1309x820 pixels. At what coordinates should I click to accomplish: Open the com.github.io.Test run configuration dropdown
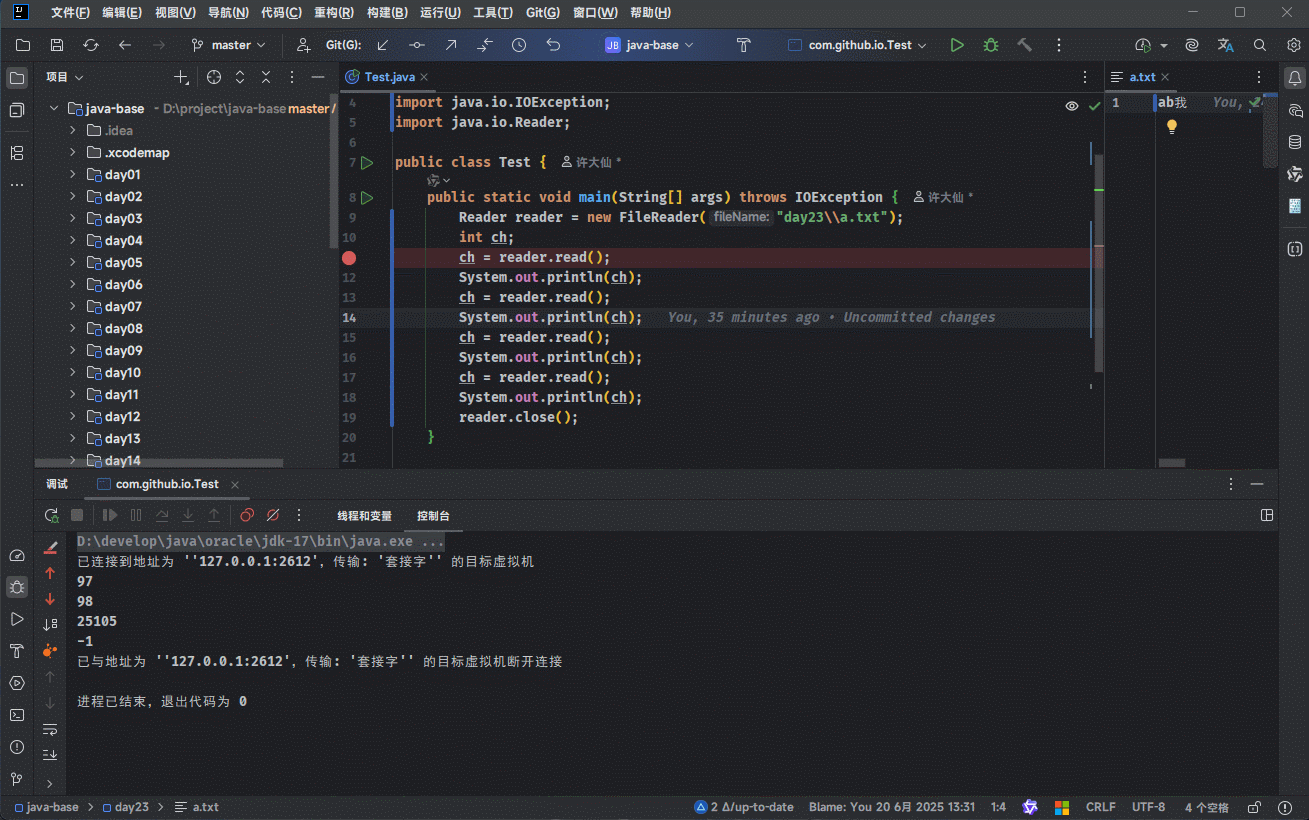(x=858, y=45)
